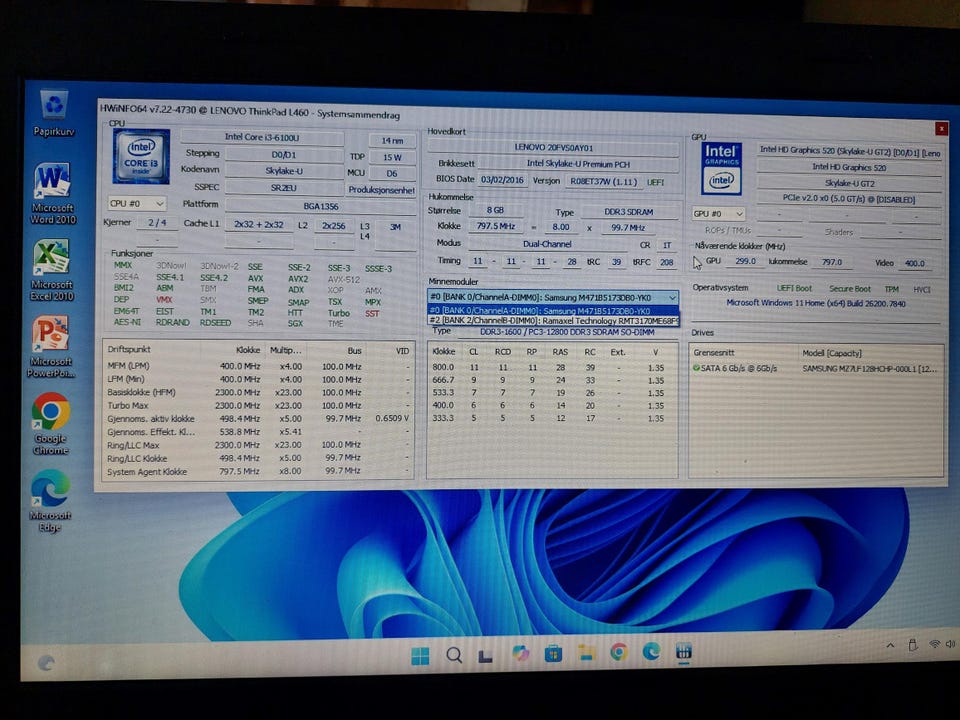The width and height of the screenshot is (960, 720).
Task: Select the Turbo Max row in Driftspunkt table
Action: (258, 405)
